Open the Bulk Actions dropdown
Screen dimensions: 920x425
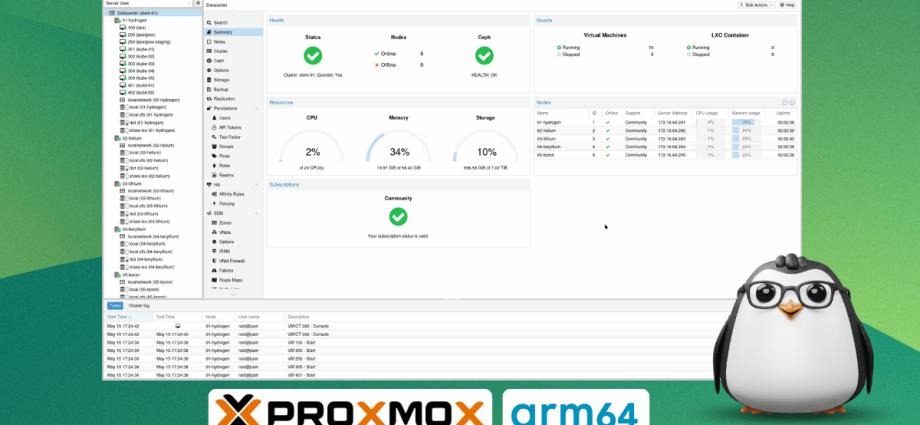pos(756,5)
